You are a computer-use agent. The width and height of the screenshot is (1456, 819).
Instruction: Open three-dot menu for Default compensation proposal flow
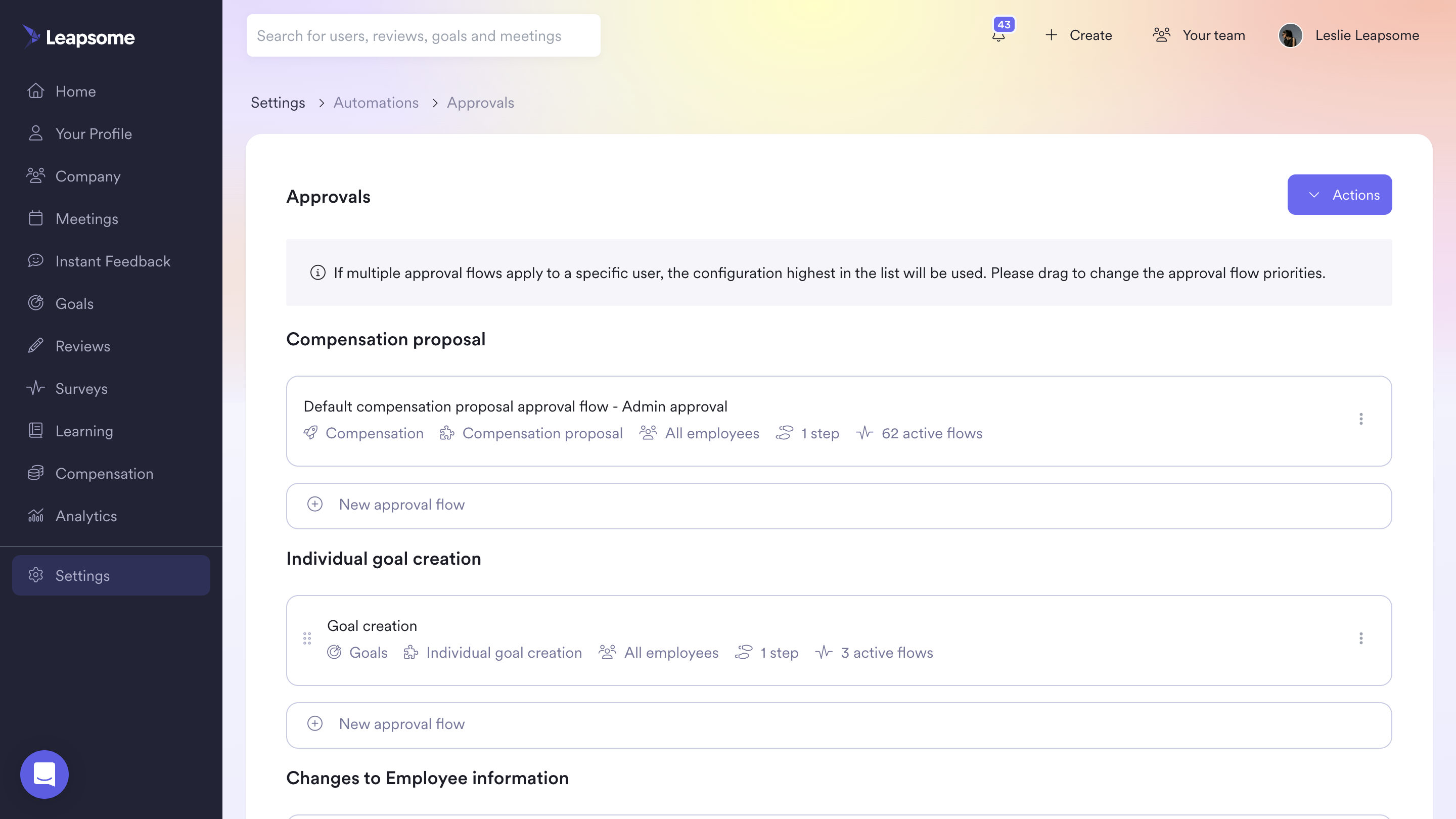click(1361, 419)
